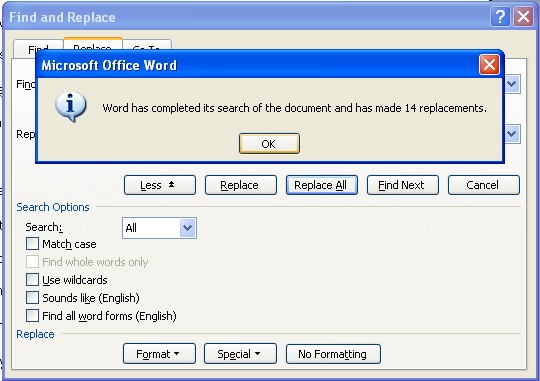Click the Replace button
This screenshot has height=381, width=540.
(241, 185)
